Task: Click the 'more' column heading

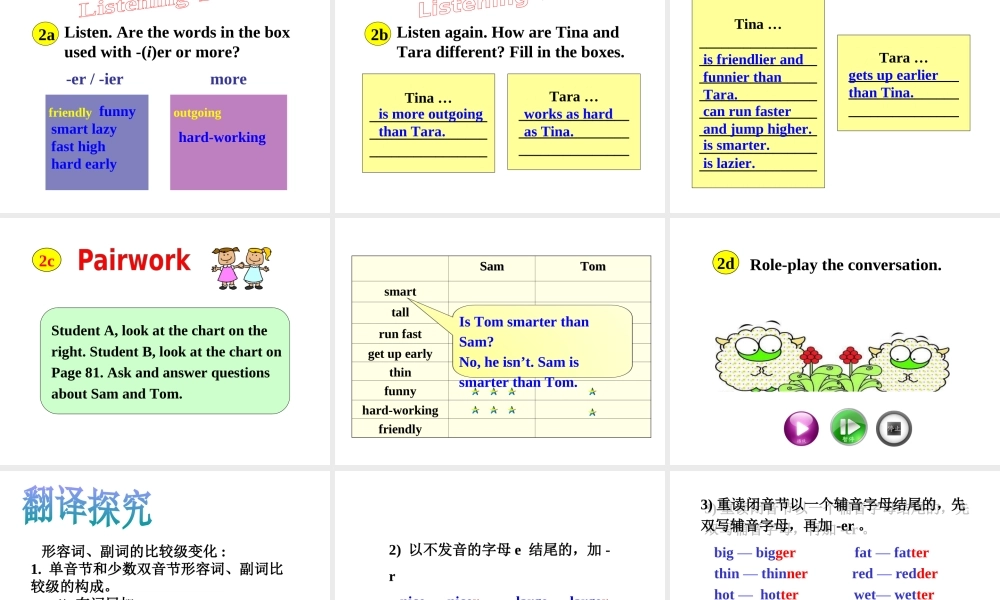Action: click(228, 79)
